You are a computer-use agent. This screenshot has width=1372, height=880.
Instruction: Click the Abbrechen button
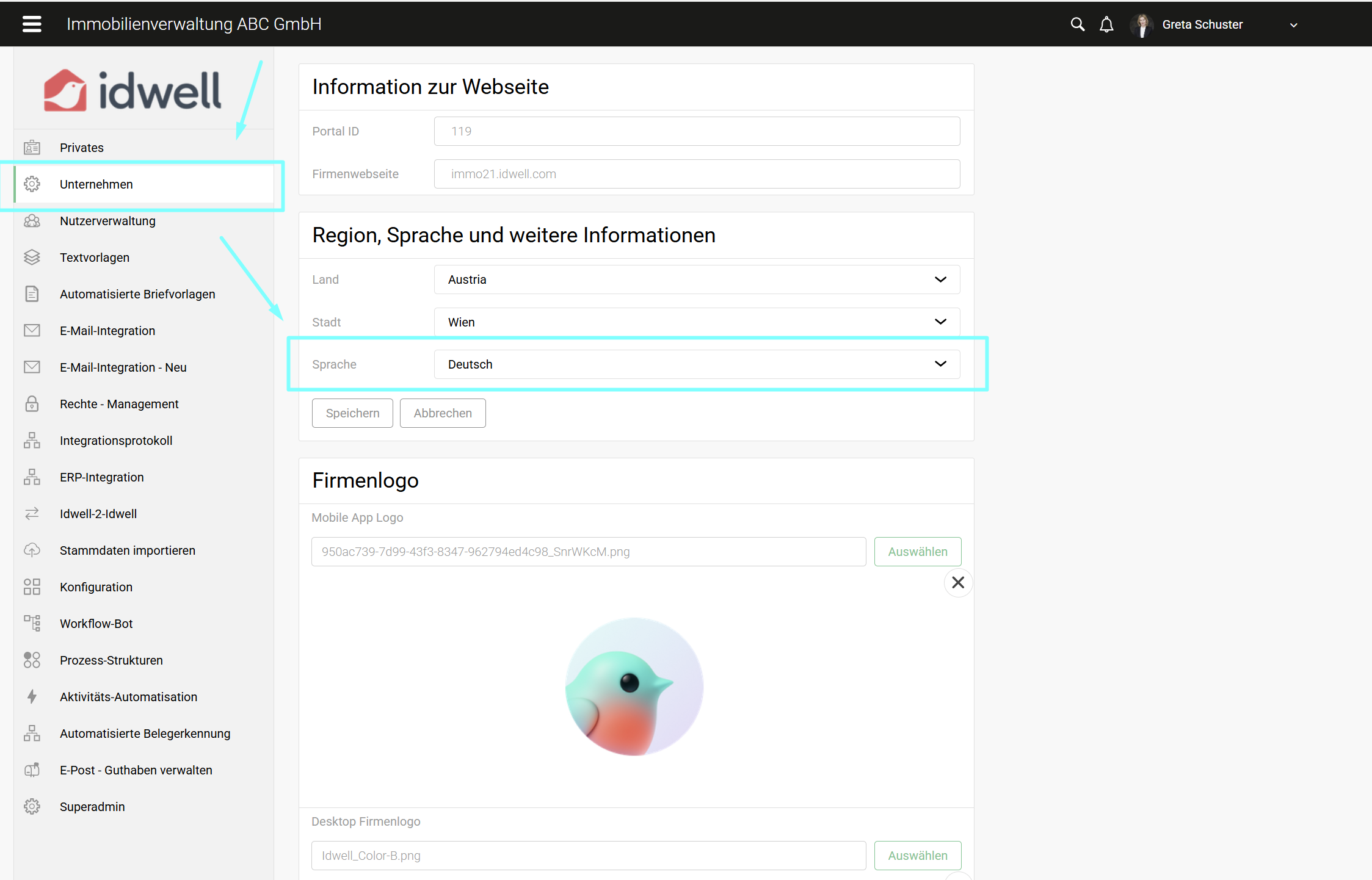pos(443,413)
